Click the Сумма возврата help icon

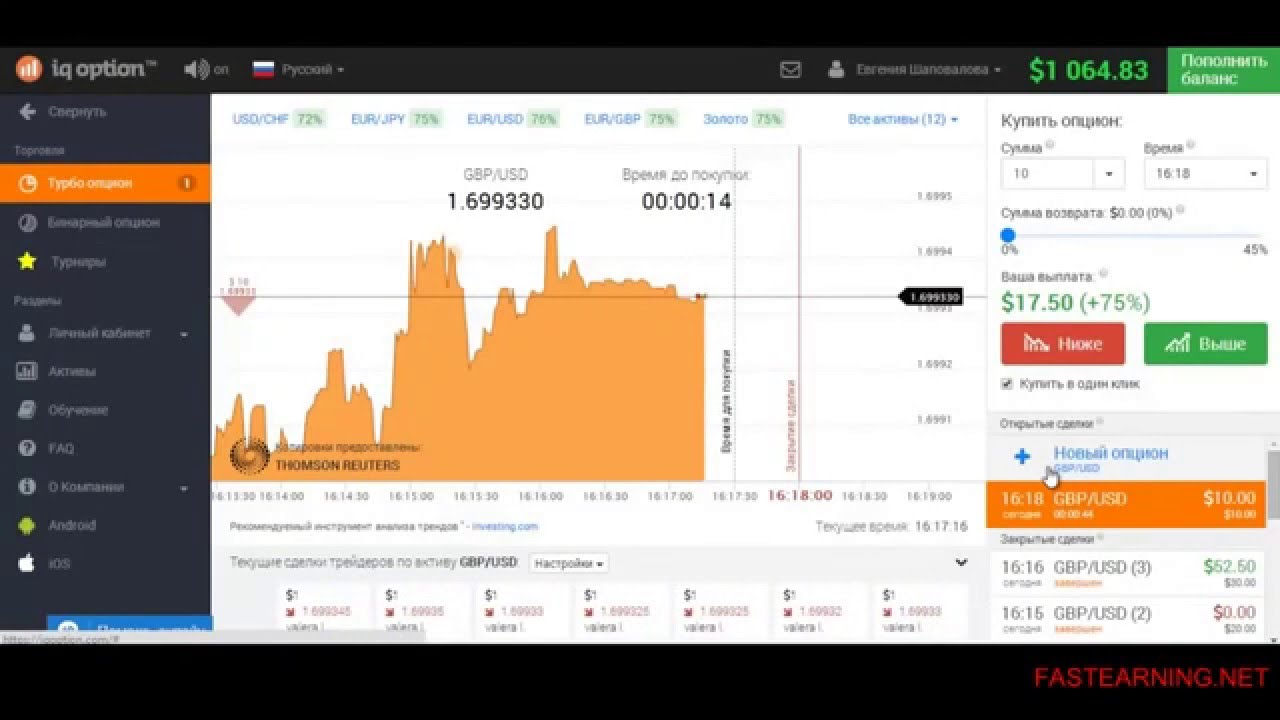(x=1180, y=210)
